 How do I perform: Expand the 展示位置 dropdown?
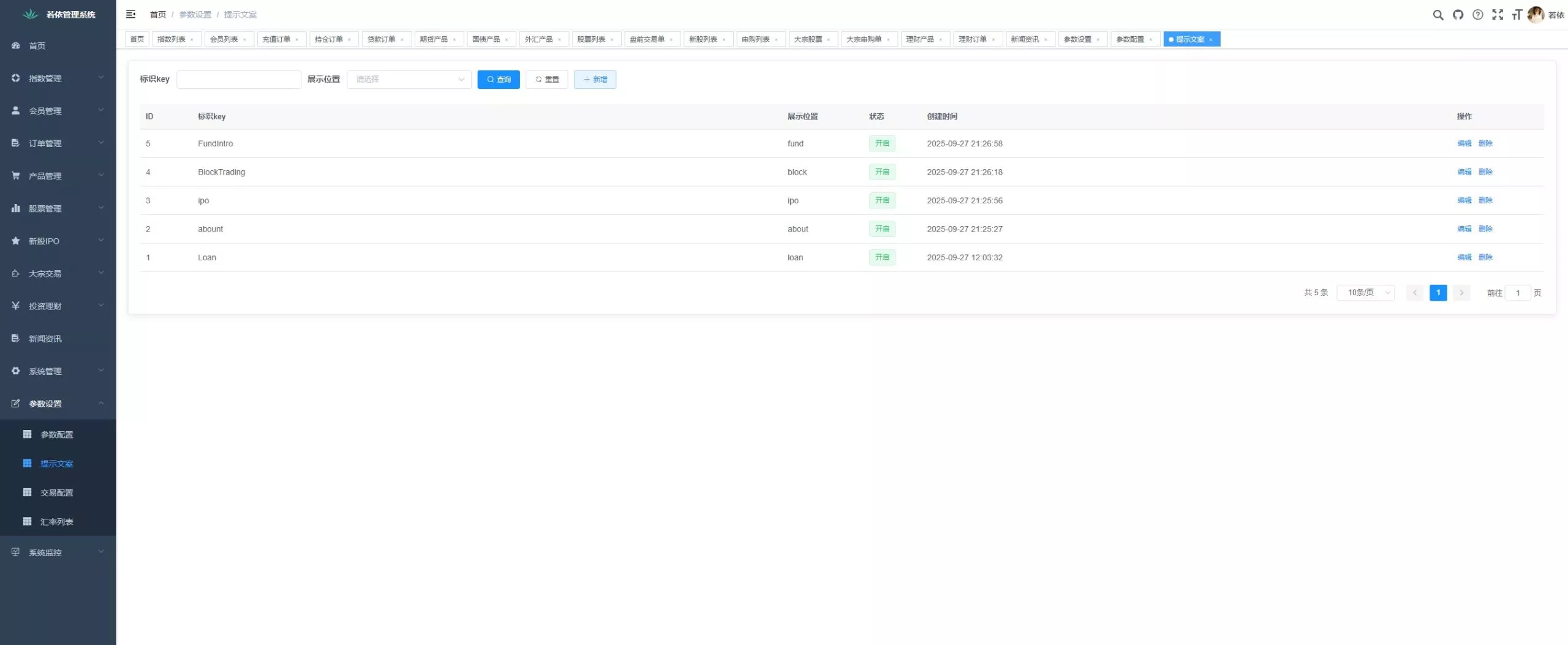[409, 80]
